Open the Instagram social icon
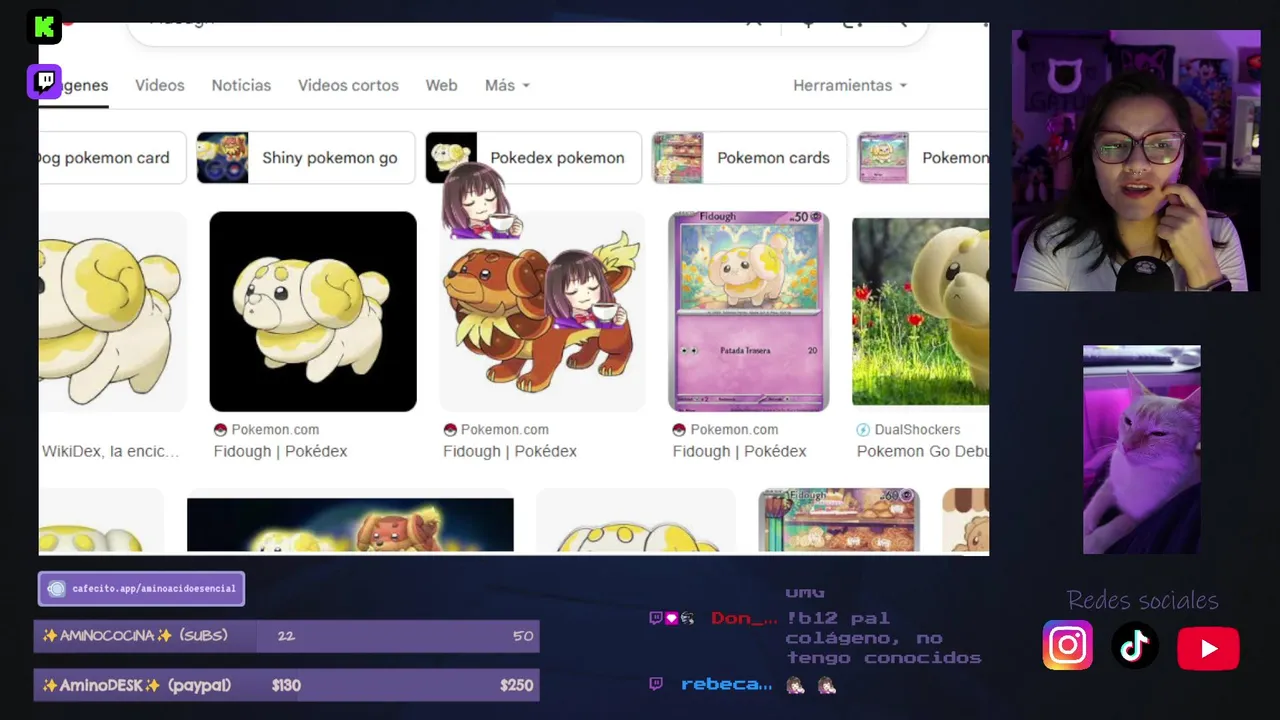 coord(1067,646)
